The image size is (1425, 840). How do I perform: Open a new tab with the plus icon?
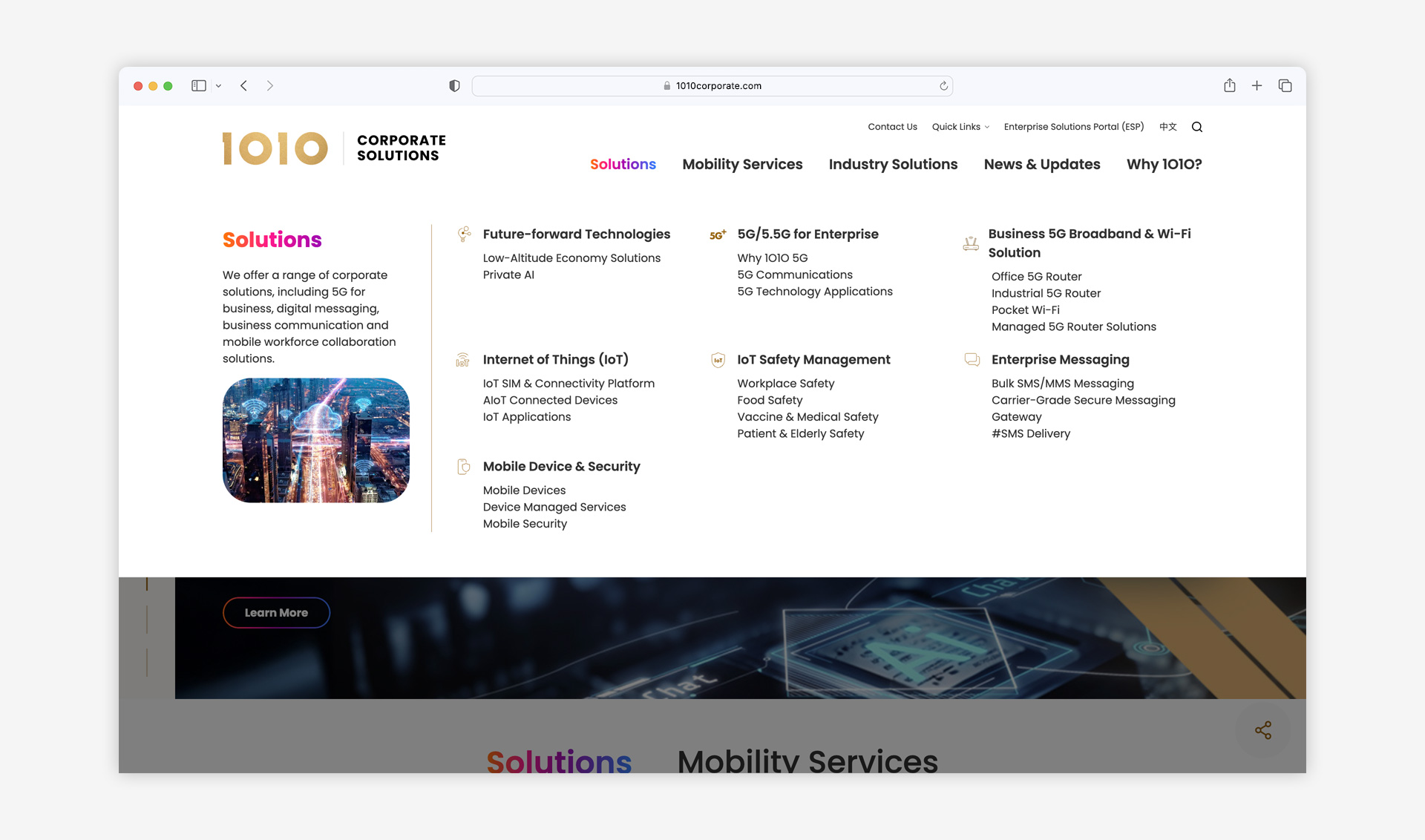coord(1257,86)
